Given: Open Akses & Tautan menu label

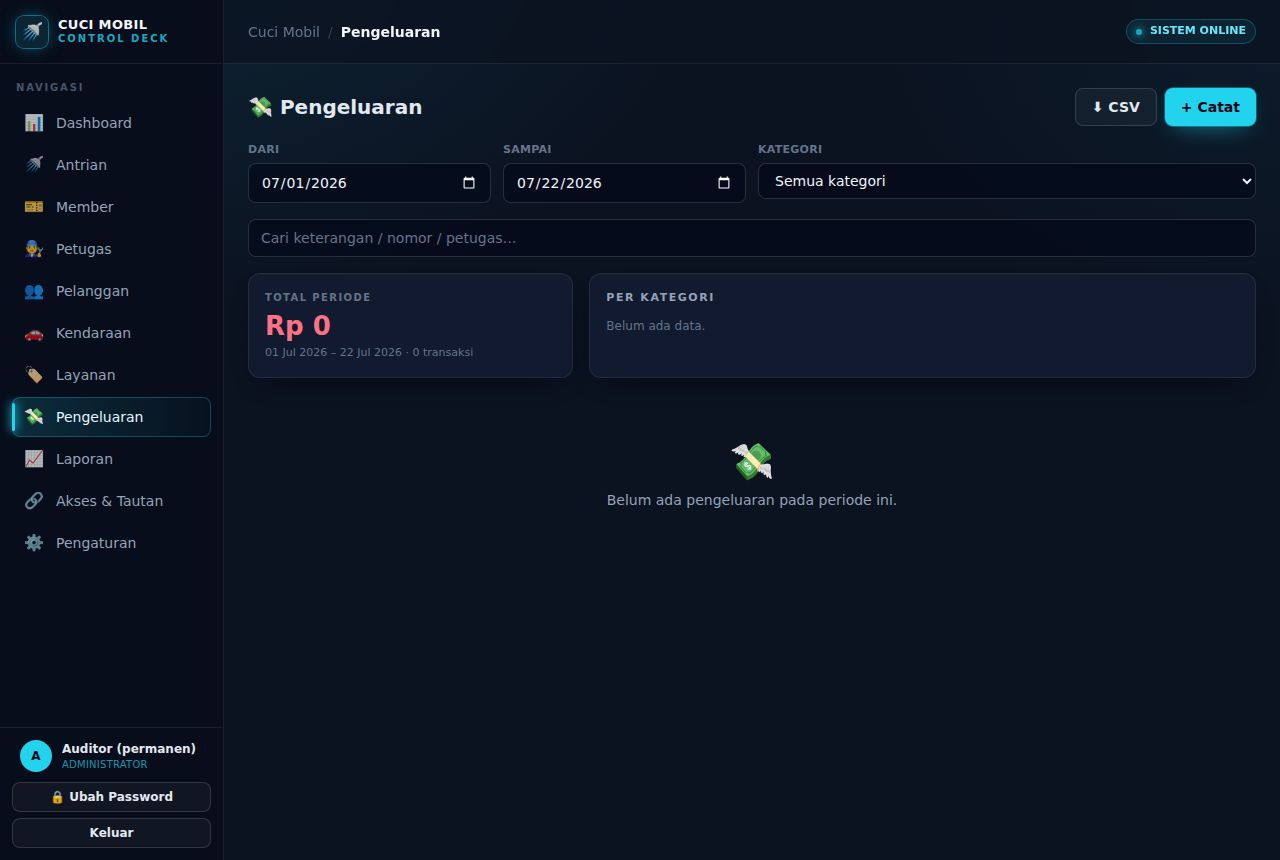Looking at the screenshot, I should [x=109, y=501].
